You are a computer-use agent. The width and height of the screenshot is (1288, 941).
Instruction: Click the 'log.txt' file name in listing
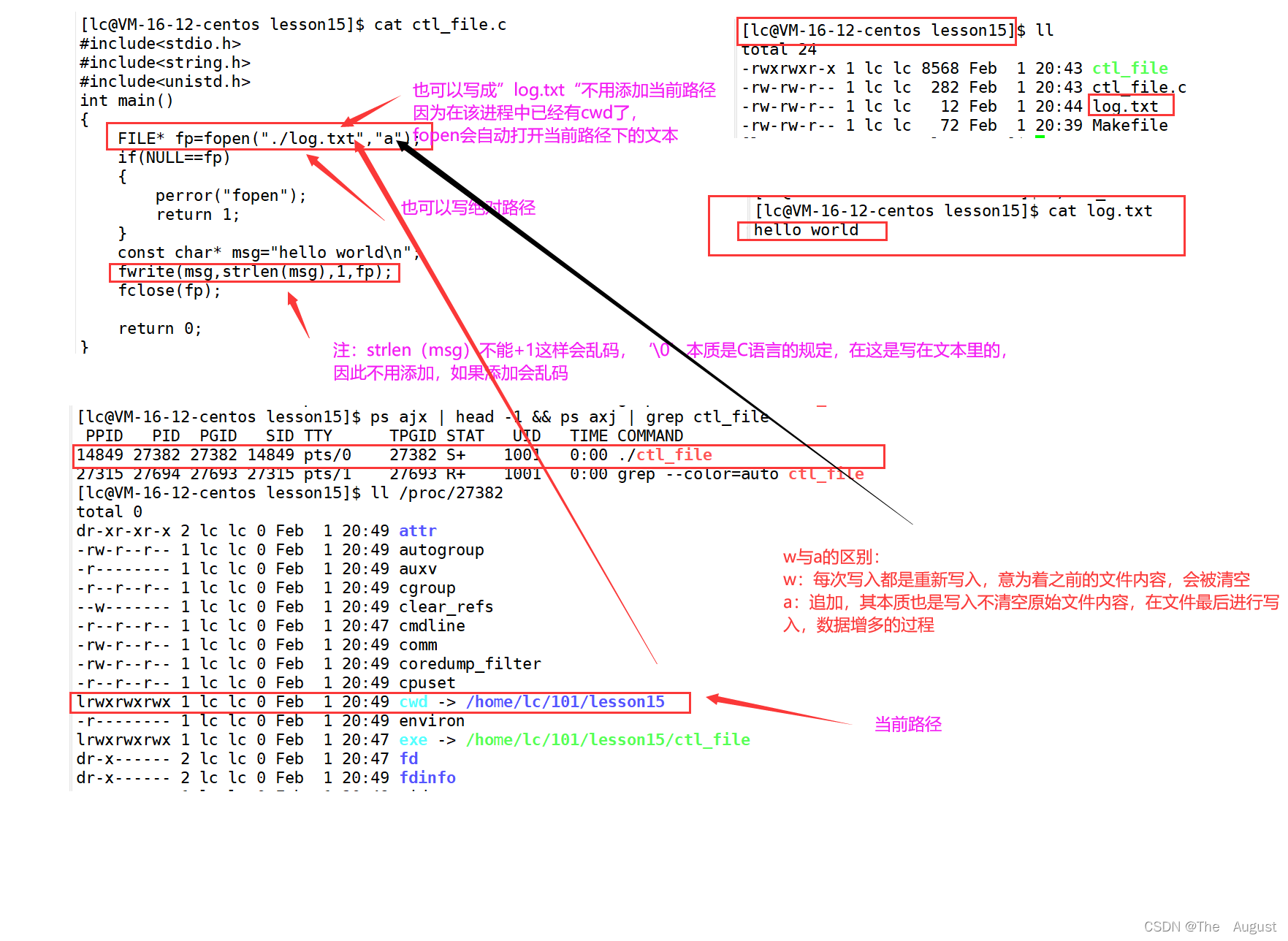1125,107
